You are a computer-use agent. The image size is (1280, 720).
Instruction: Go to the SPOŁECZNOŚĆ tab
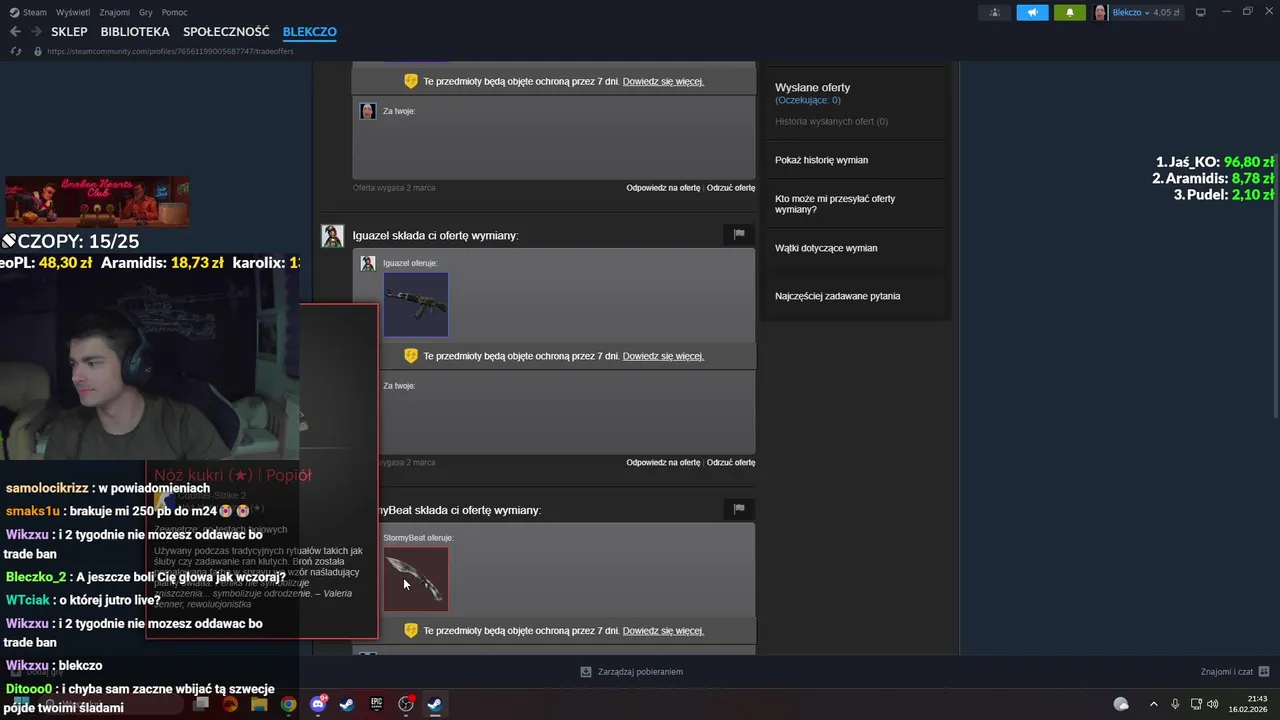pos(226,32)
